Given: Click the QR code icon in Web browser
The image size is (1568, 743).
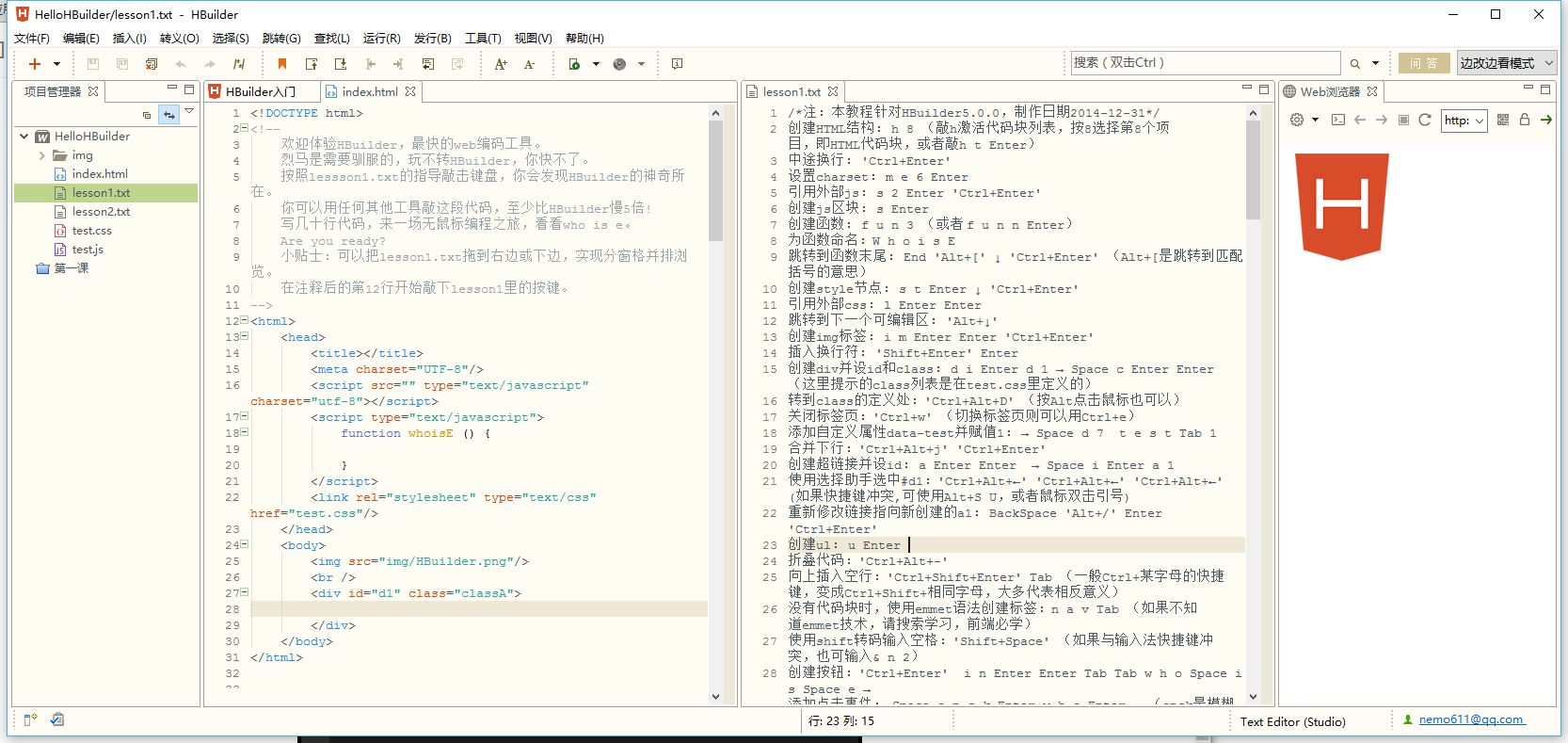Looking at the screenshot, I should pyautogui.click(x=1503, y=120).
